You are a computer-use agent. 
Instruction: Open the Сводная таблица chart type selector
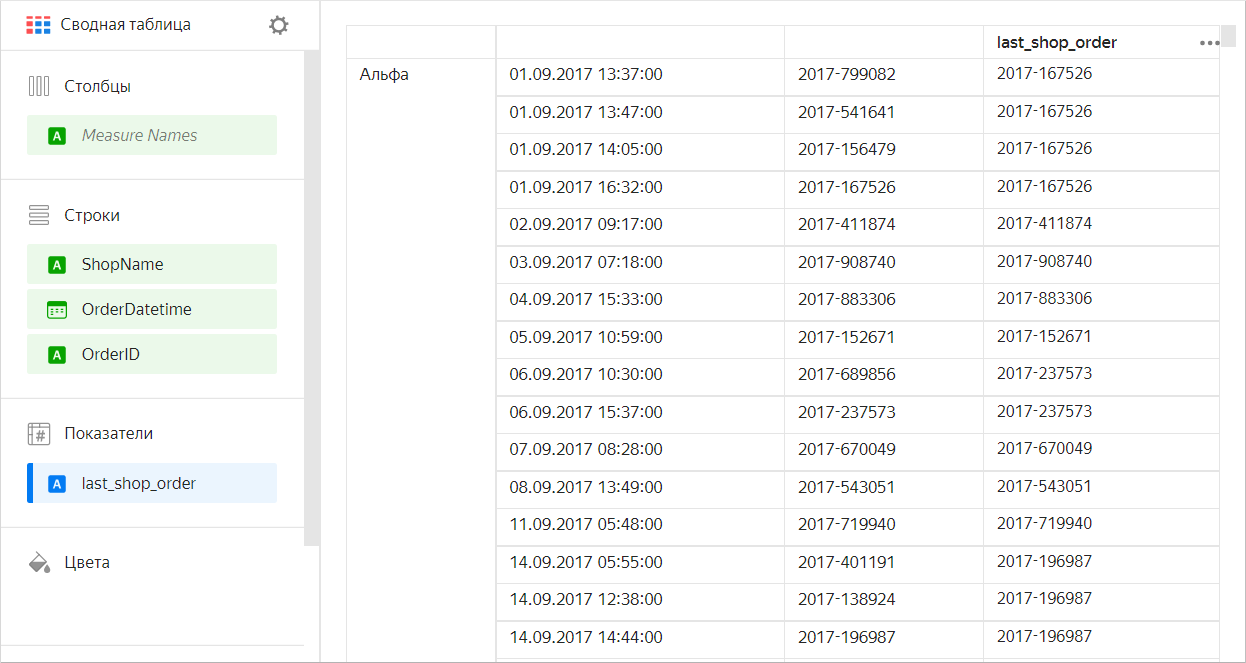pos(125,25)
